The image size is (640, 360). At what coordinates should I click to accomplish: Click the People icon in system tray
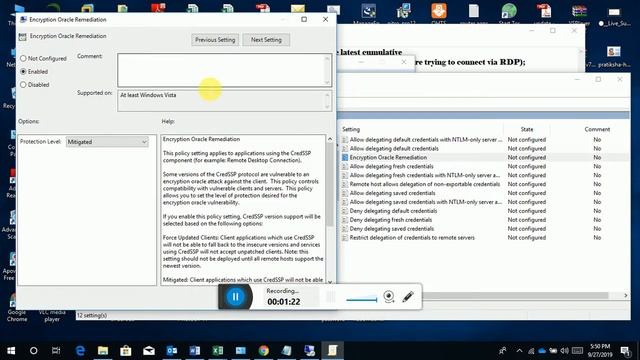[x=503, y=351]
